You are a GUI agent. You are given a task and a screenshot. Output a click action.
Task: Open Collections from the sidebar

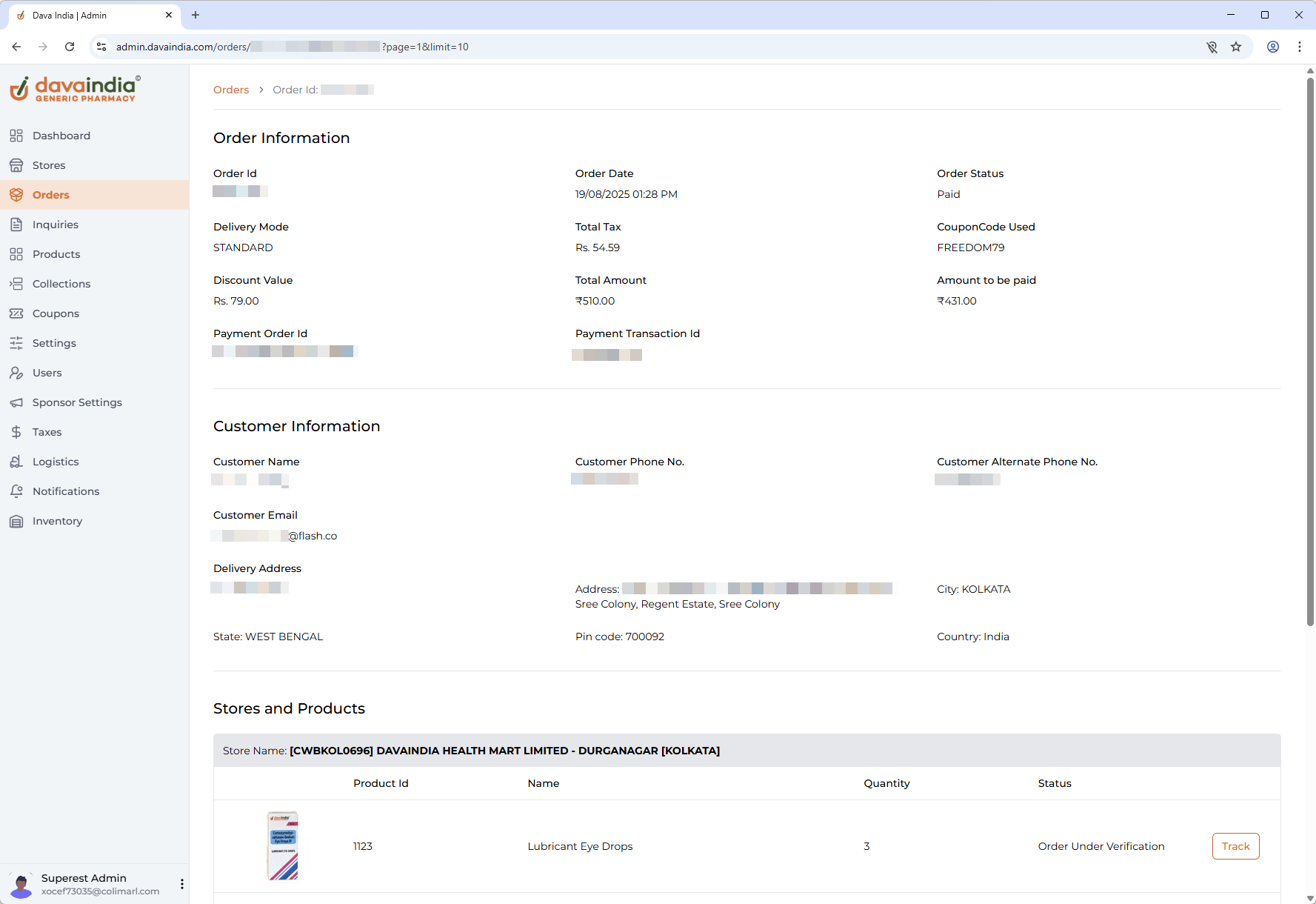pyautogui.click(x=61, y=284)
